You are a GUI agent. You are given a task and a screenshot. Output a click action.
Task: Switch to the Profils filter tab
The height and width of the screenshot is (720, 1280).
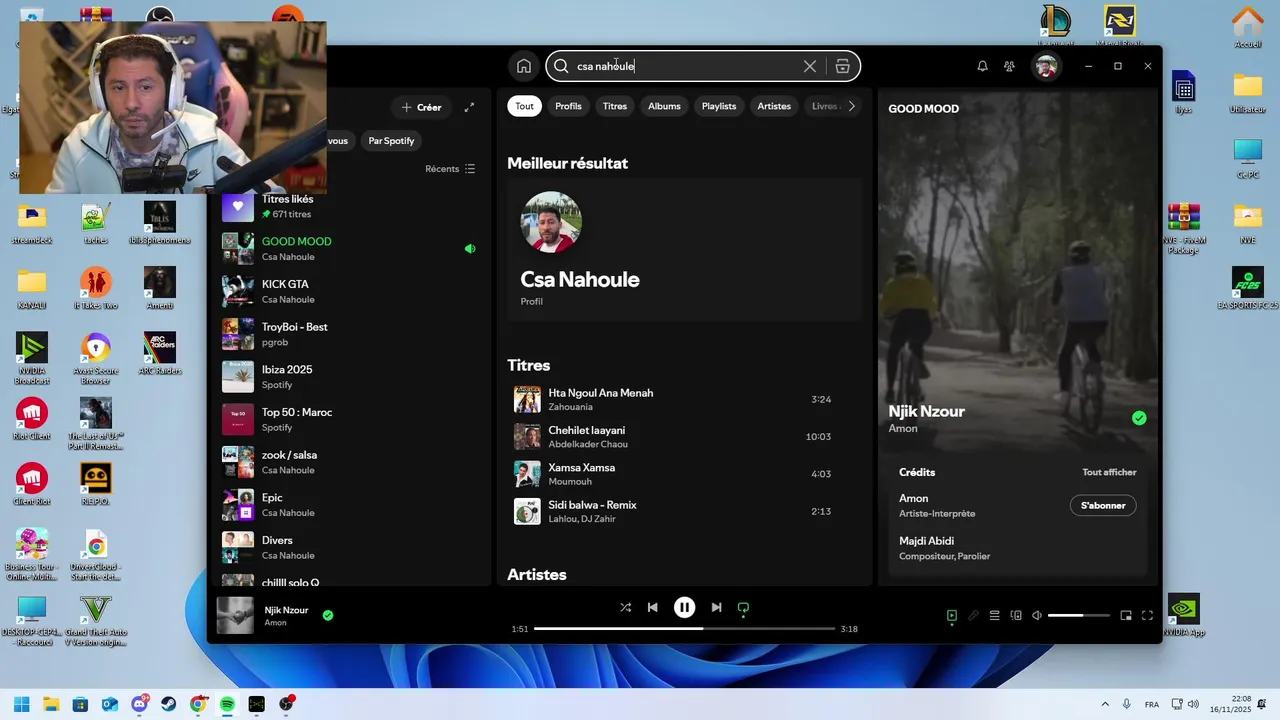[x=568, y=106]
